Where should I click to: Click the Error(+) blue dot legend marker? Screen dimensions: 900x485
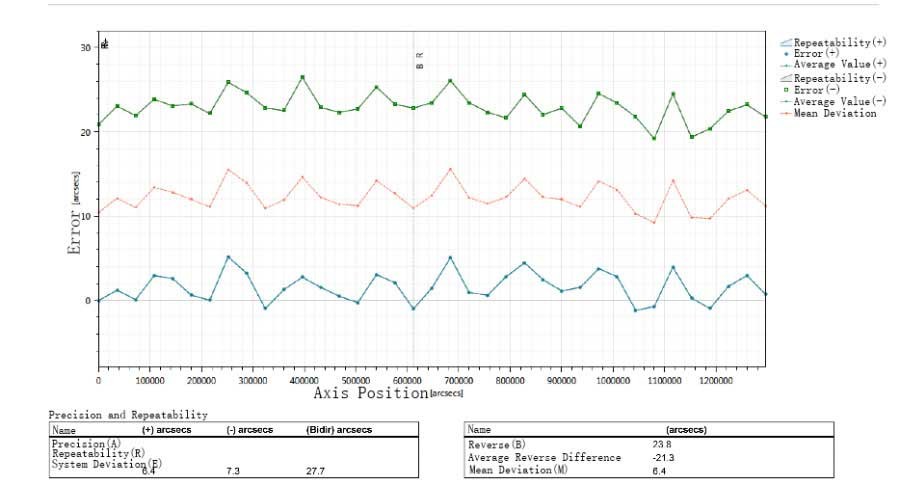coord(785,54)
